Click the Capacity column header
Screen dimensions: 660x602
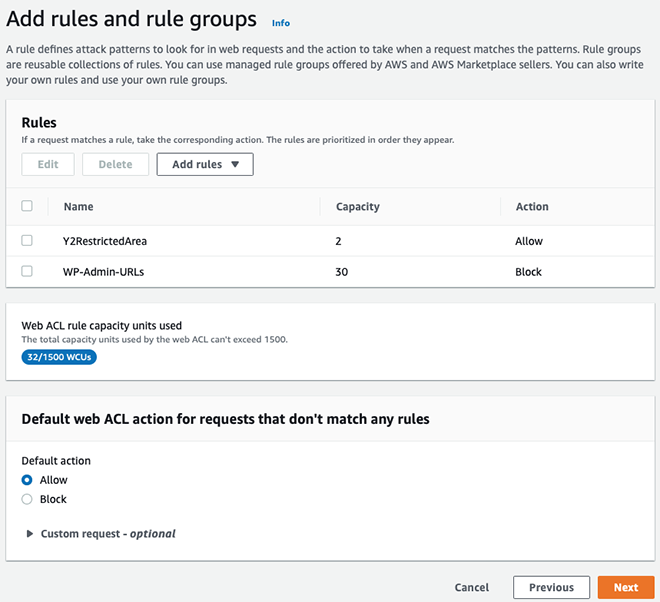[x=358, y=207]
